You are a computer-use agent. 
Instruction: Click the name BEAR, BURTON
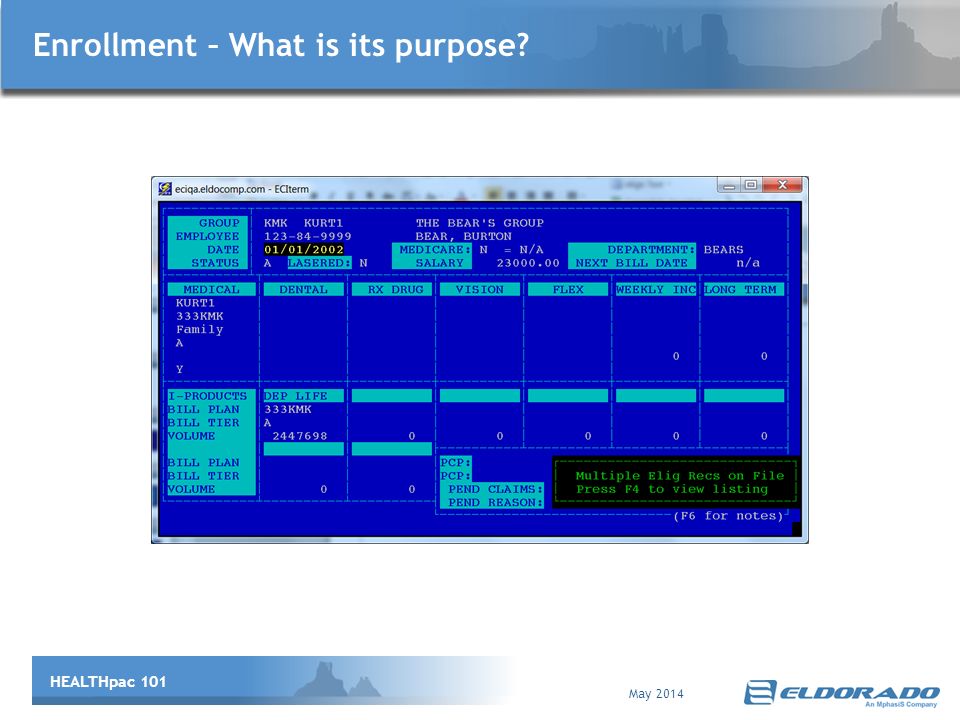click(x=463, y=236)
